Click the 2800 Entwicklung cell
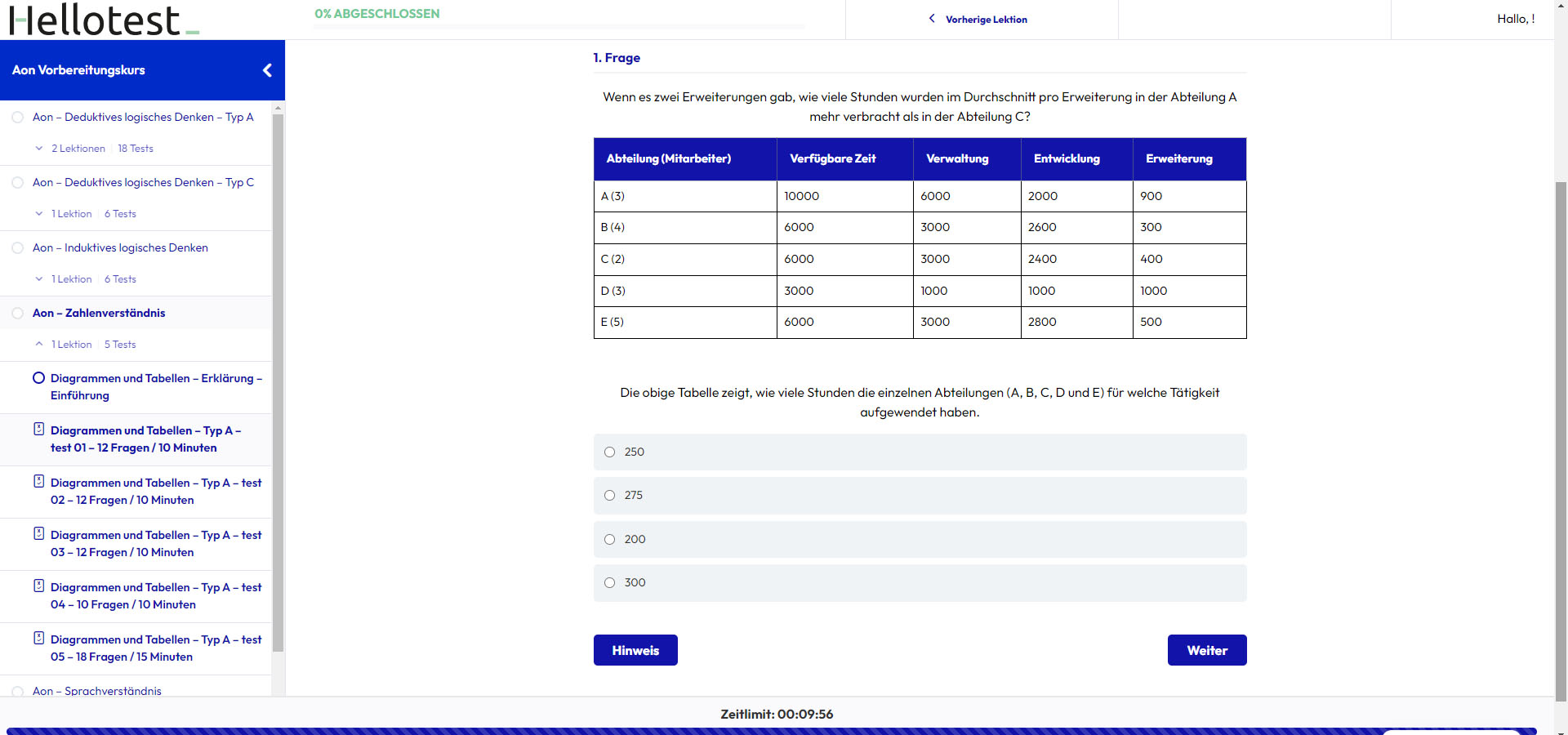 (1077, 323)
